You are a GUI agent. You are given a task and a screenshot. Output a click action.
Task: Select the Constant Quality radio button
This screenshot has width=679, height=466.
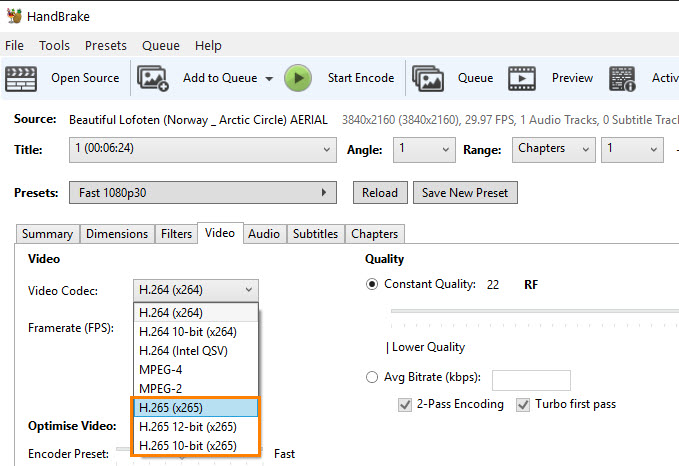372,285
